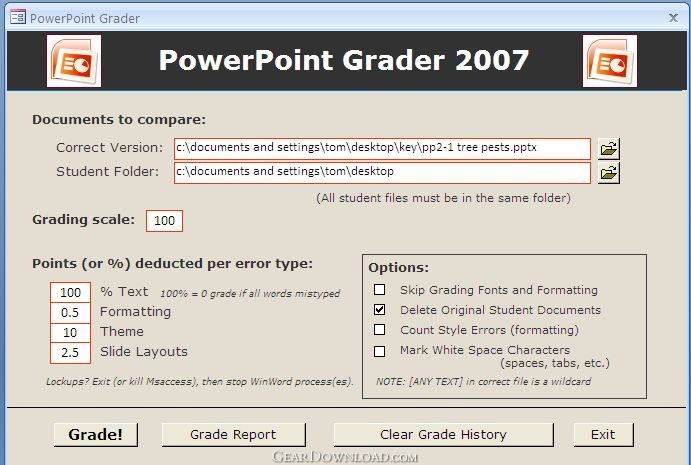Enable Count Style Errors (formatting)
The image size is (691, 465).
click(x=379, y=330)
